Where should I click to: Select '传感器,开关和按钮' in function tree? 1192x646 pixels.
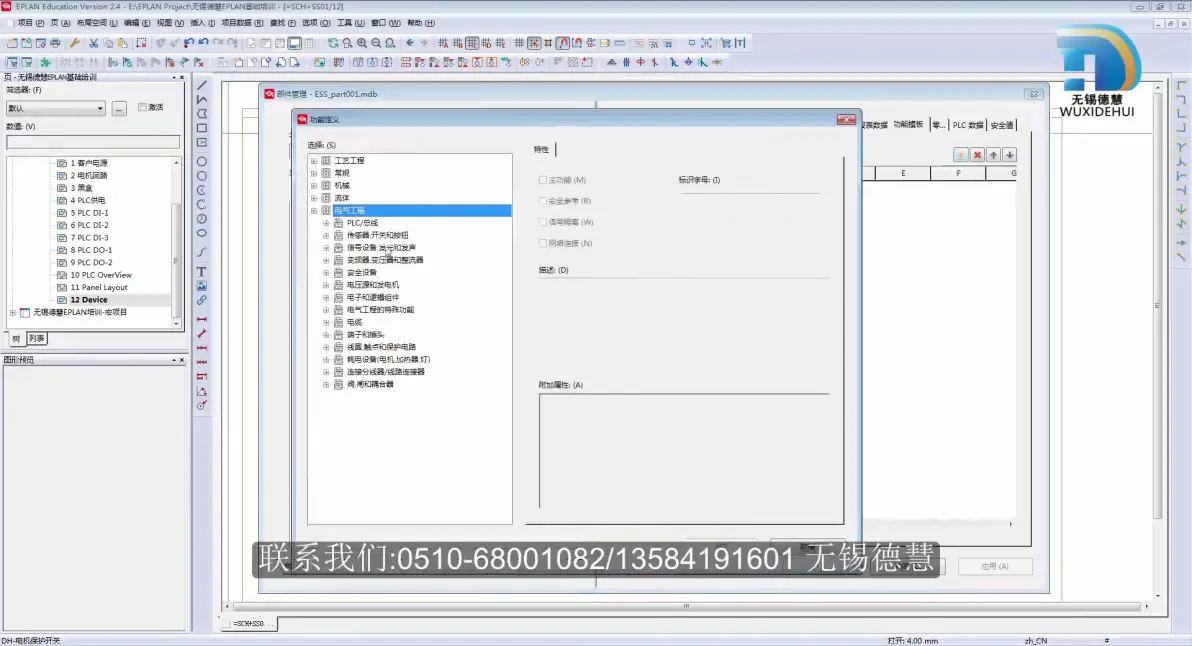[378, 236]
